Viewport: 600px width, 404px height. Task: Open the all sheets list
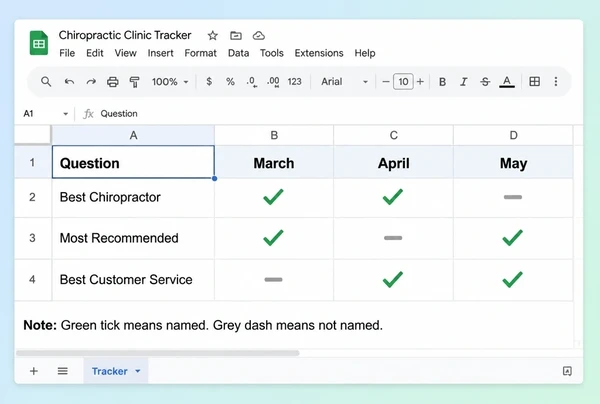[x=63, y=371]
